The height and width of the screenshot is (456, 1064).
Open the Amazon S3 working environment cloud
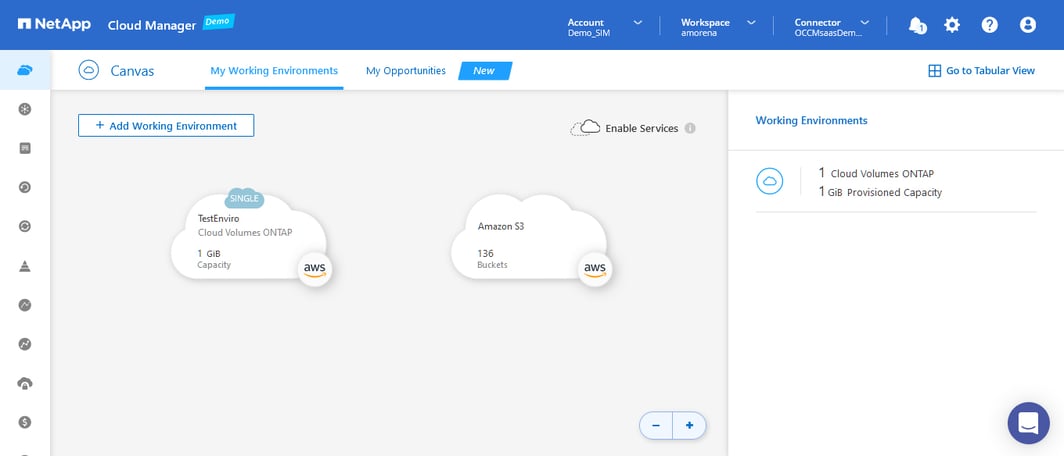[528, 240]
